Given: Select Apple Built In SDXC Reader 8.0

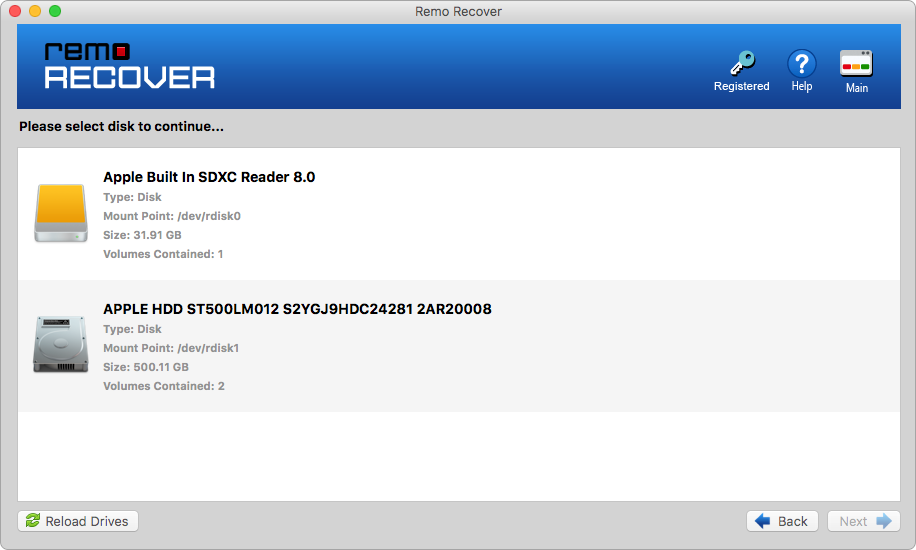Looking at the screenshot, I should coord(459,214).
